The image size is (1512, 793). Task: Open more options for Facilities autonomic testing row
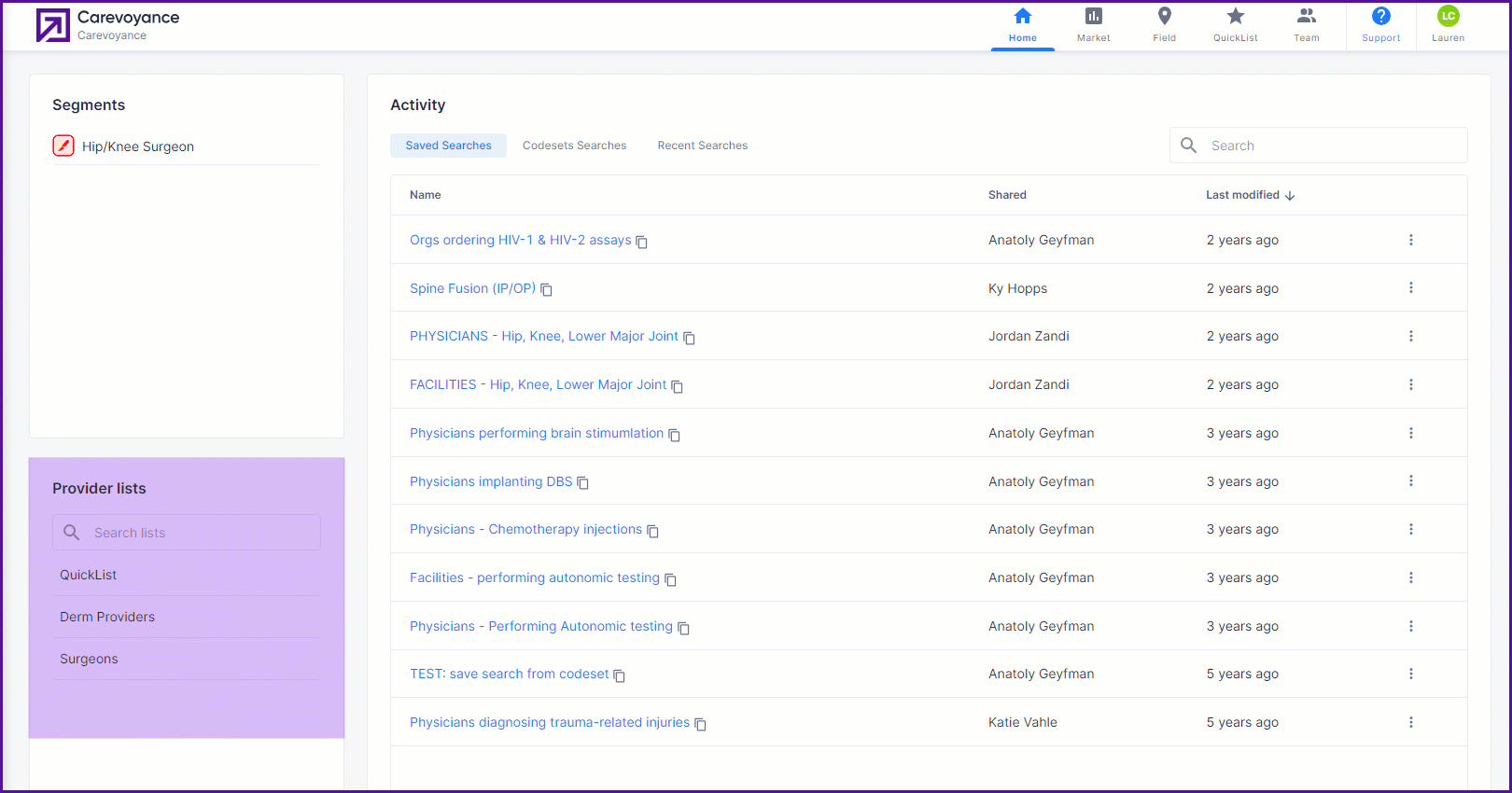point(1411,577)
